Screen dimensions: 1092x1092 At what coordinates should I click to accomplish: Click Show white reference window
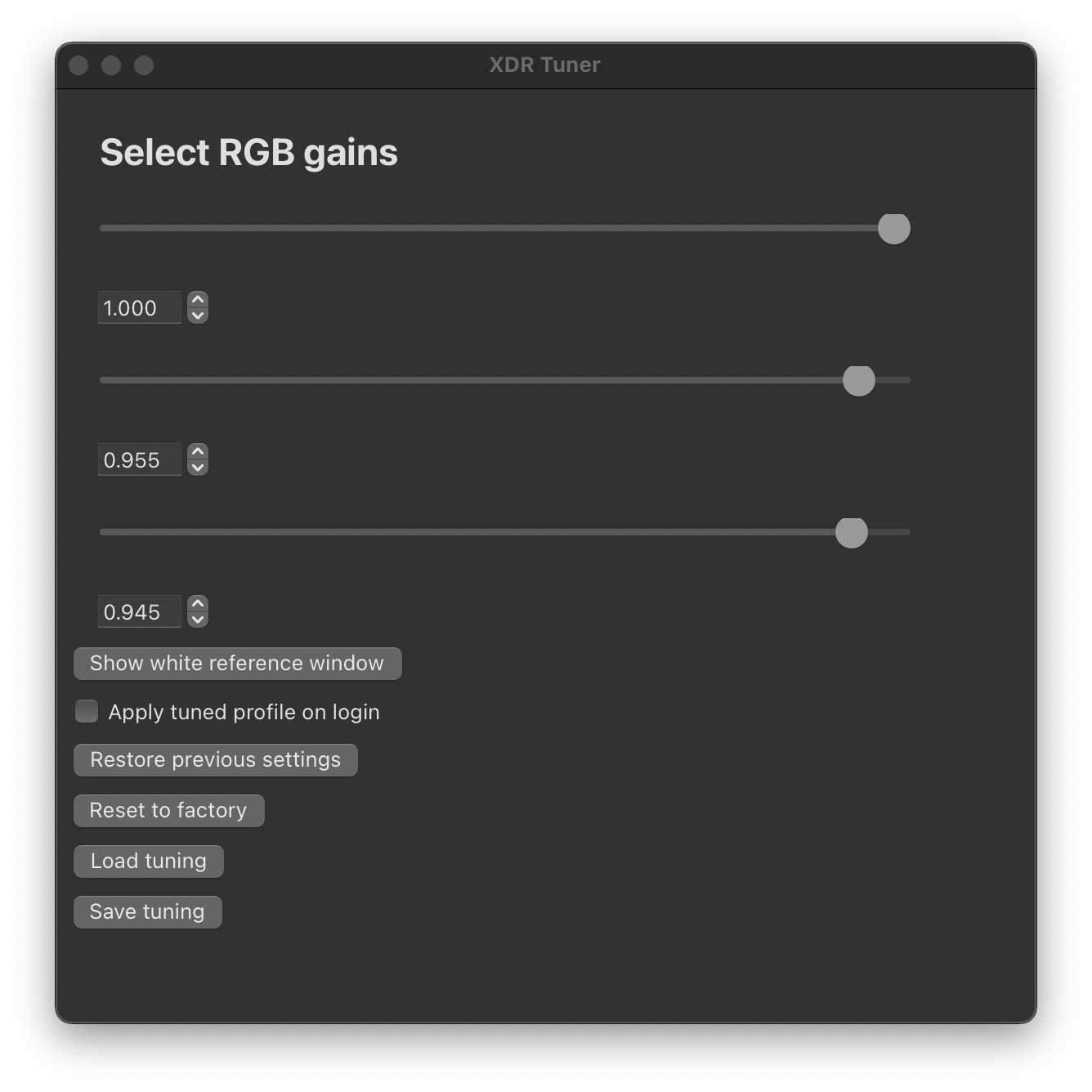pos(237,663)
